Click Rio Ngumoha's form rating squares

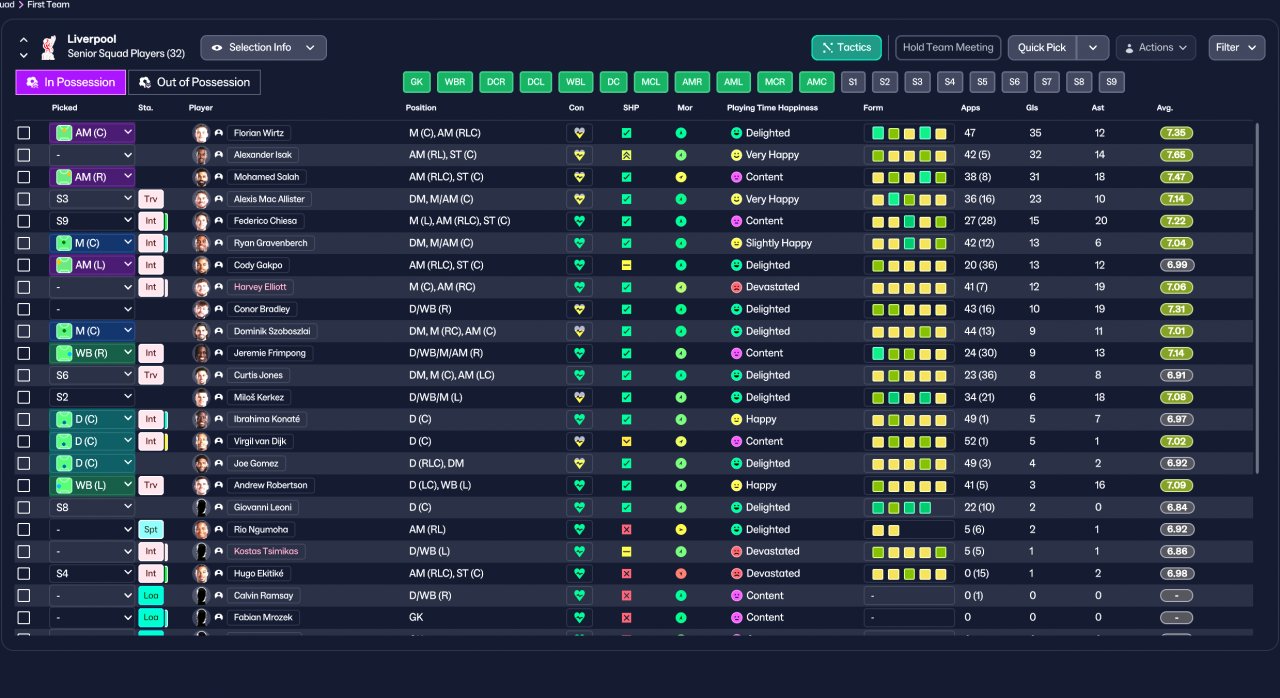click(909, 529)
